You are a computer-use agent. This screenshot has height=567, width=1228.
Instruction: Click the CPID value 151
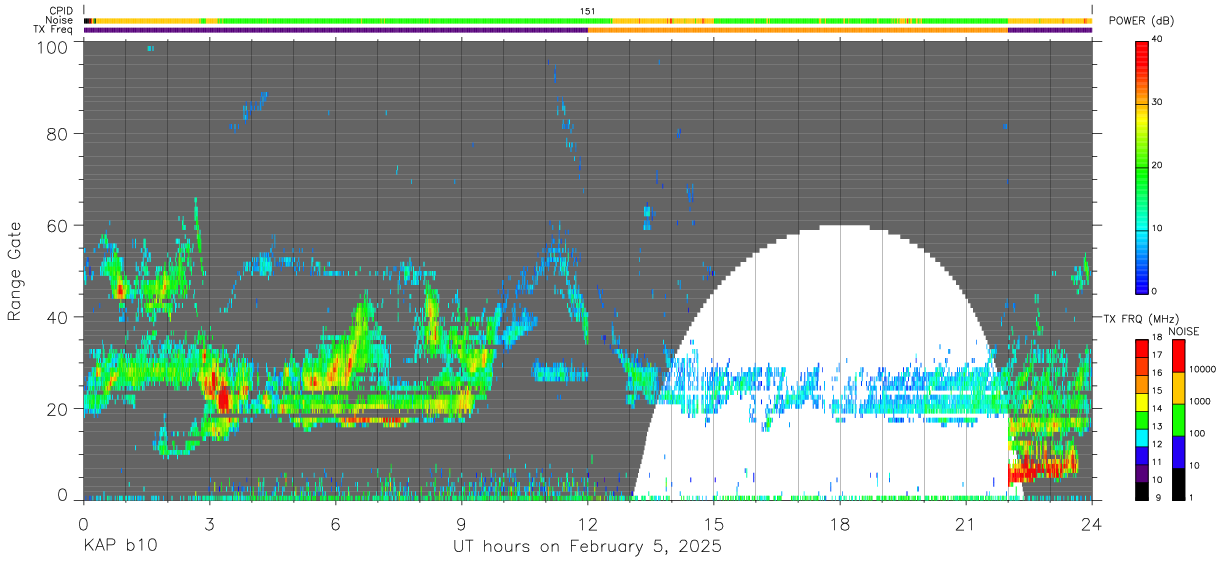coord(588,11)
